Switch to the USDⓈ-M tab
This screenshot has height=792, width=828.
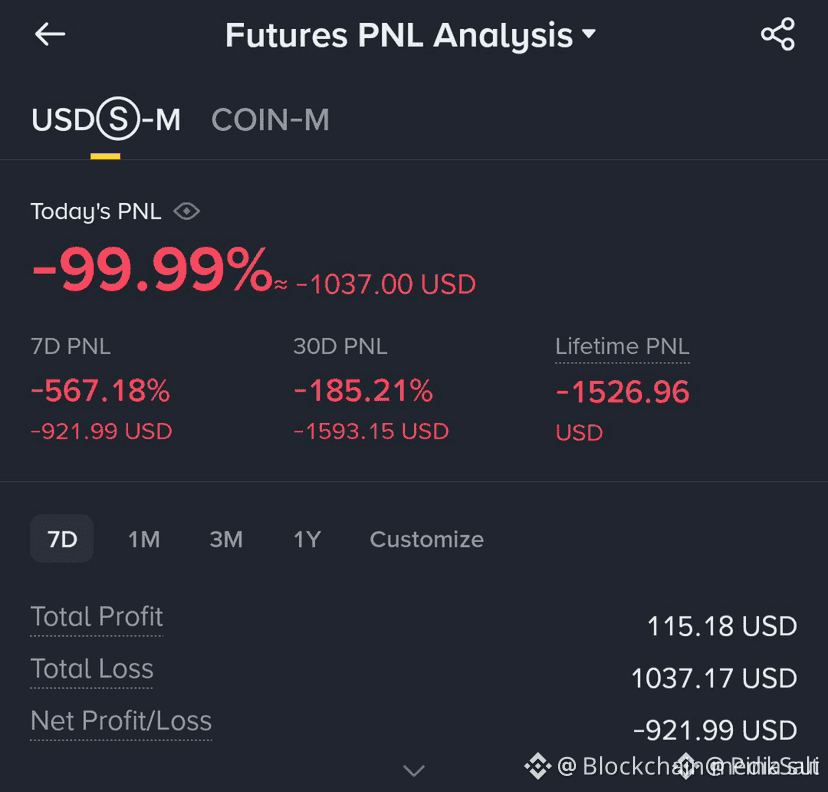pos(106,119)
